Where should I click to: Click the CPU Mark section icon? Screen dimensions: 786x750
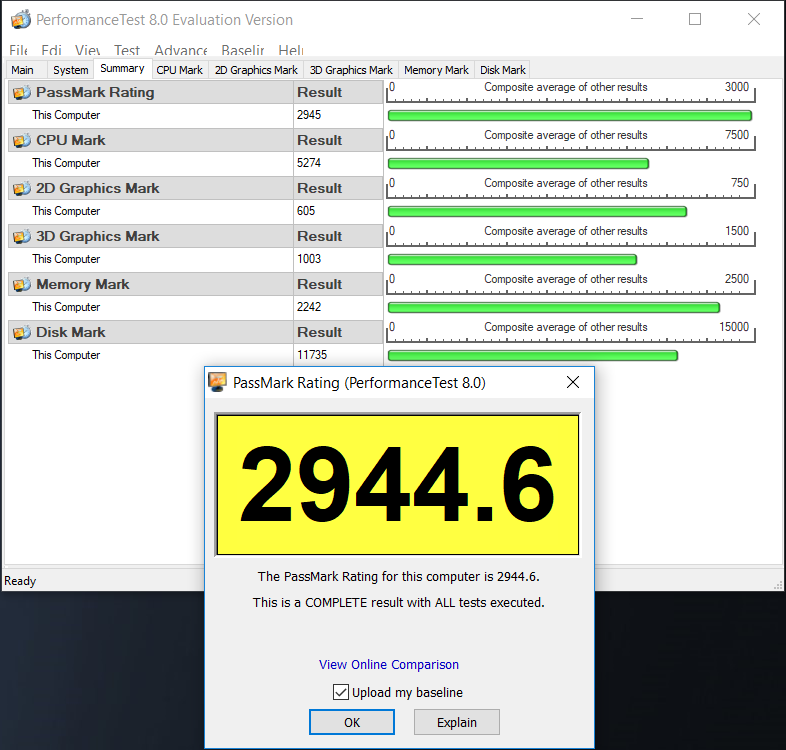[x=22, y=140]
